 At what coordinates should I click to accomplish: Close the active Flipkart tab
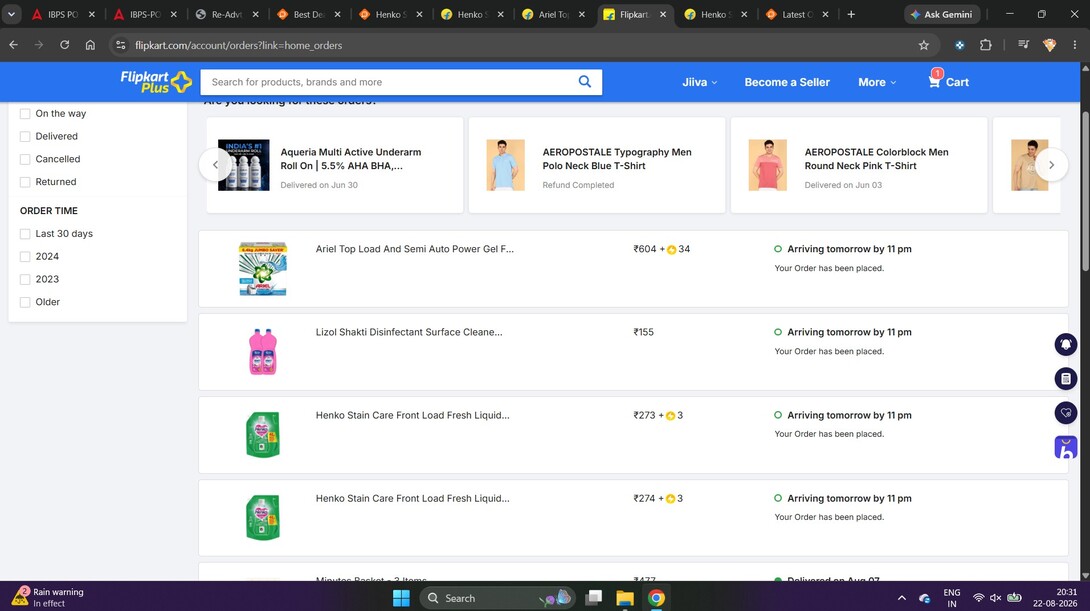(662, 14)
